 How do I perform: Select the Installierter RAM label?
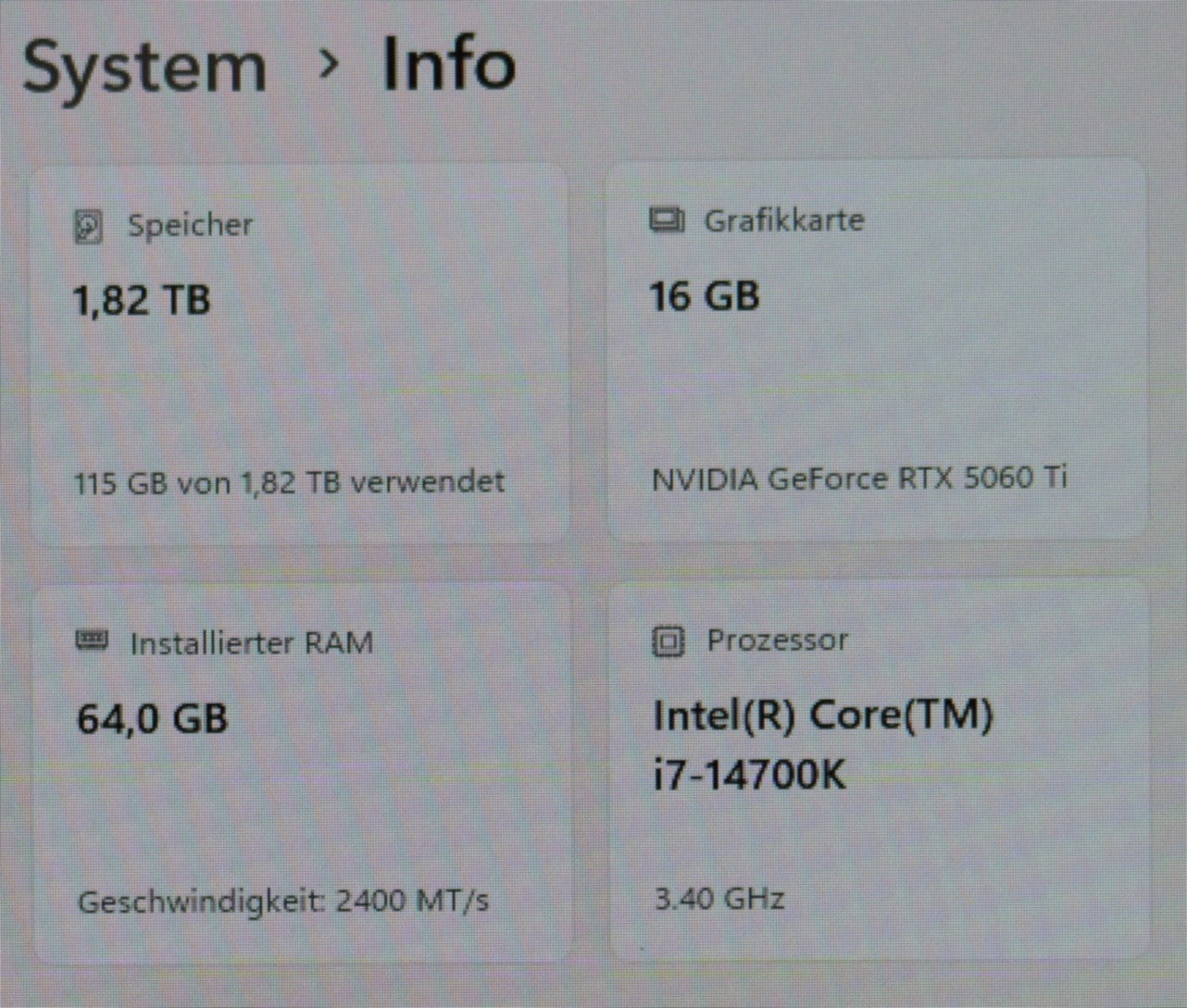251,642
